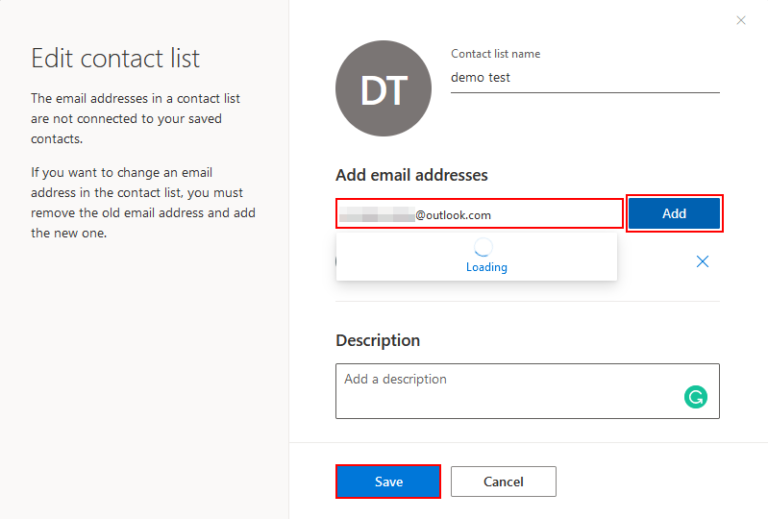The width and height of the screenshot is (768, 519).
Task: Click the loading spinner in suggestions
Action: click(x=483, y=247)
